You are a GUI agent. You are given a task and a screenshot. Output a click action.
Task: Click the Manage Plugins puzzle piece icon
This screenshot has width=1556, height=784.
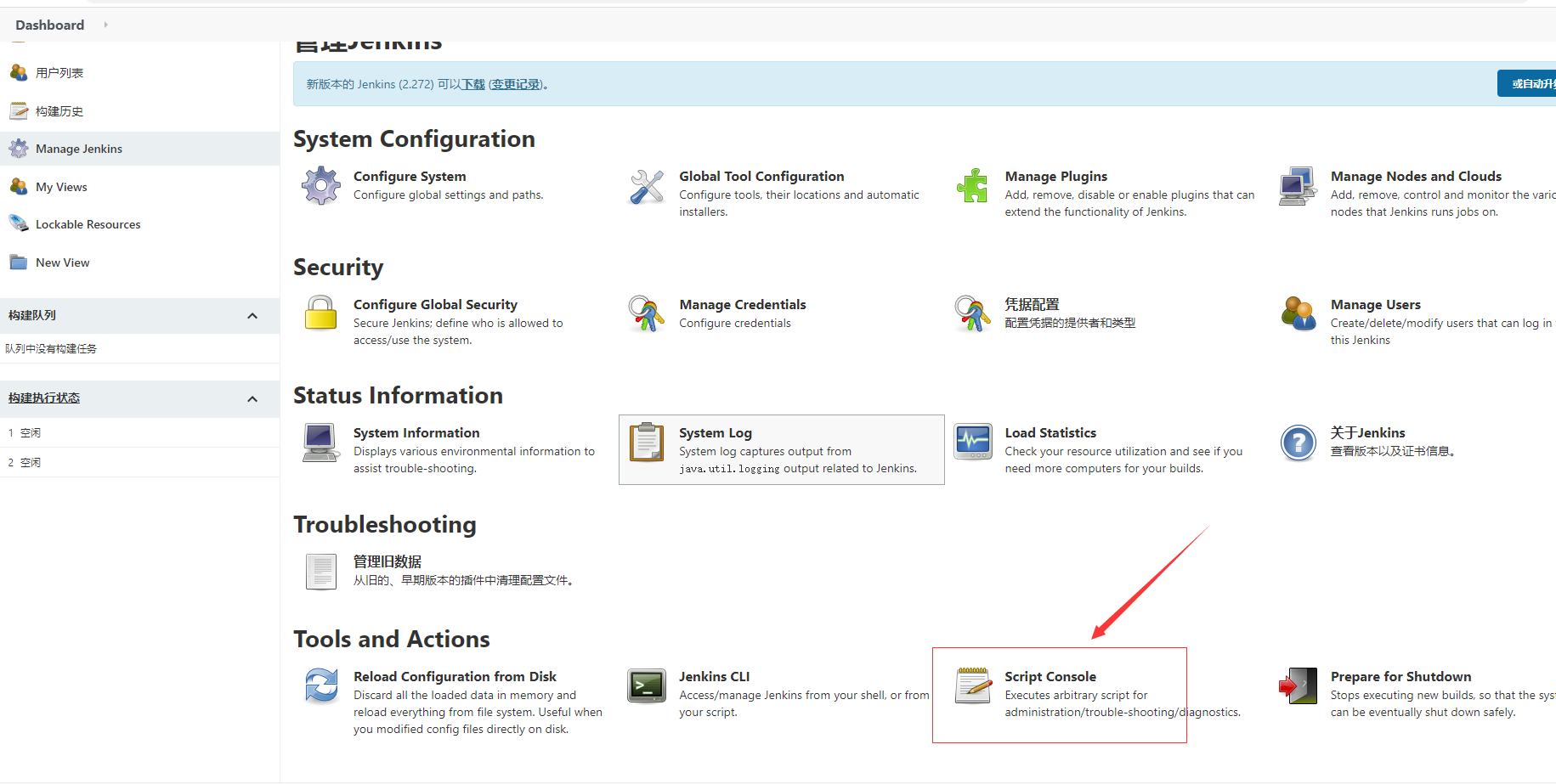pos(972,185)
